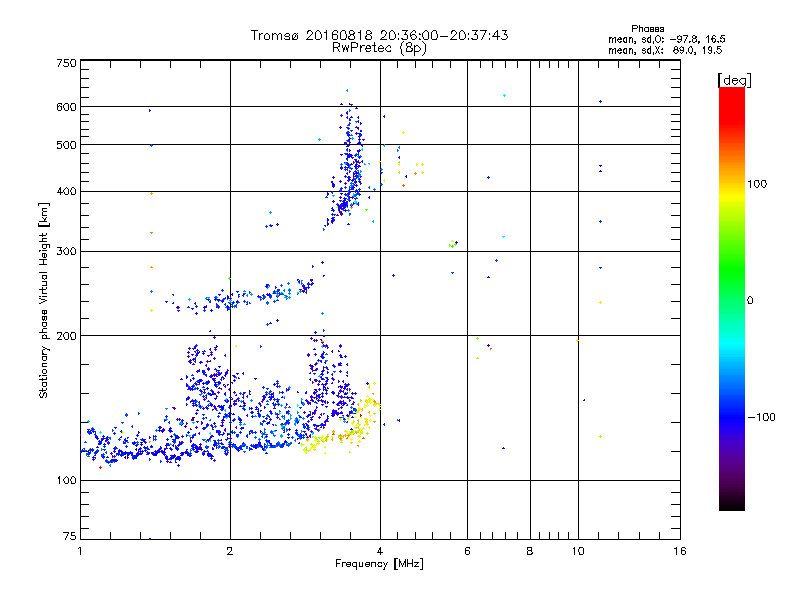Click the blue trace band near 250 km height
This screenshot has height=600, width=800.
240,296
